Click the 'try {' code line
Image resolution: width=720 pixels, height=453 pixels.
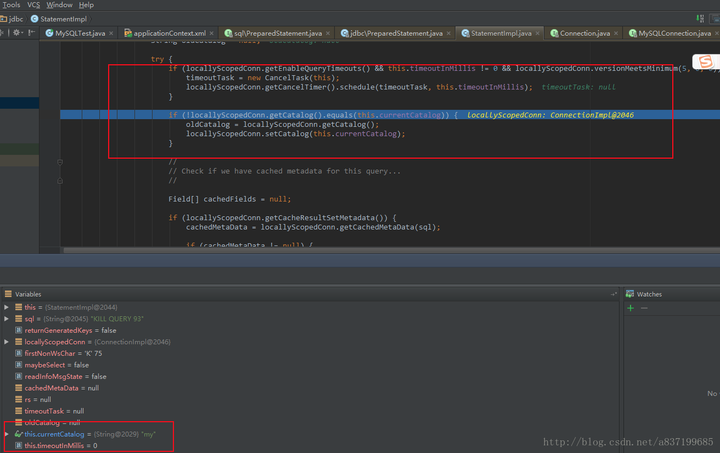pyautogui.click(x=161, y=59)
